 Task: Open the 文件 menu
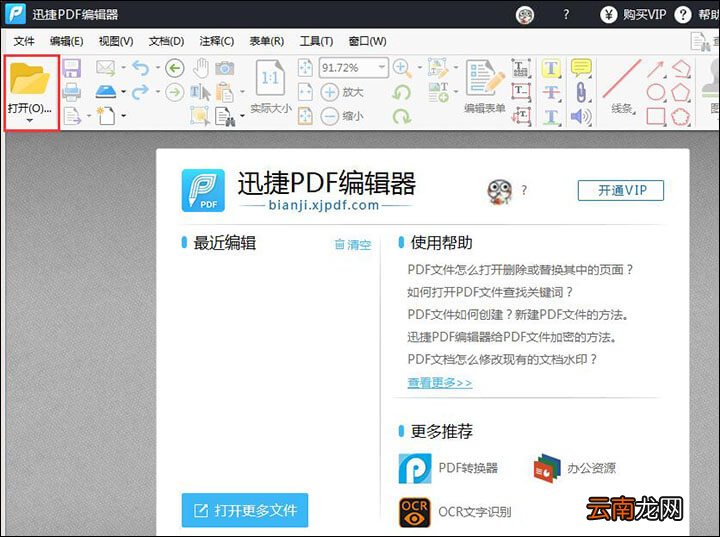pyautogui.click(x=24, y=41)
